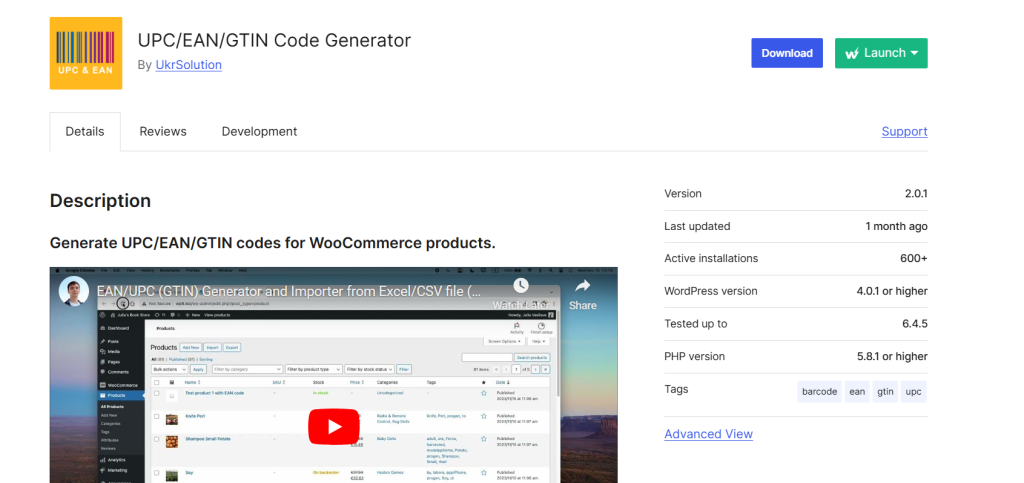Click the Description heading

101,200
